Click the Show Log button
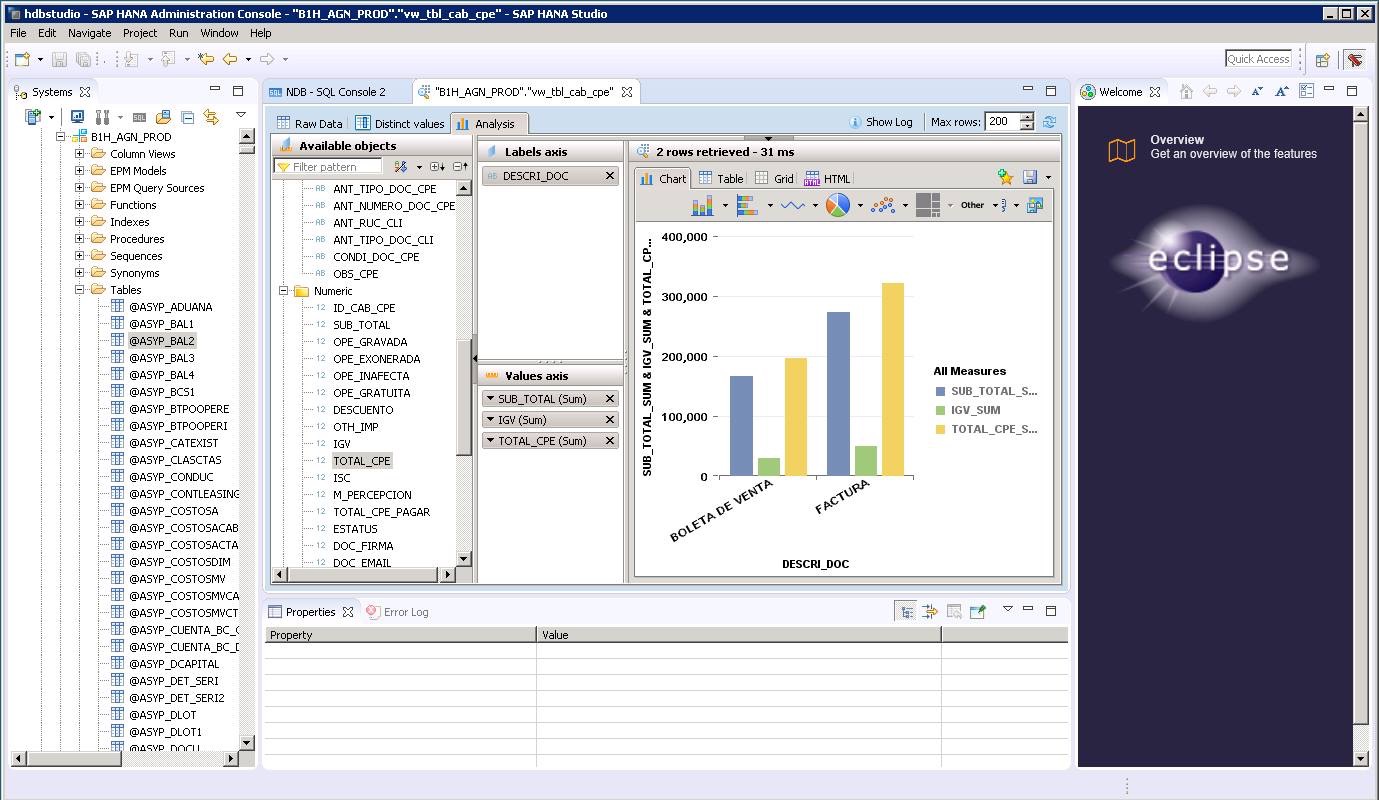The image size is (1379, 800). [880, 122]
